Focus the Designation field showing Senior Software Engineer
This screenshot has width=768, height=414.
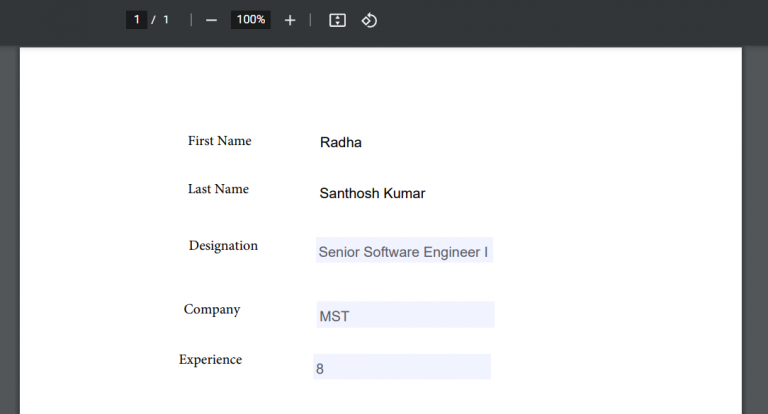click(x=404, y=251)
